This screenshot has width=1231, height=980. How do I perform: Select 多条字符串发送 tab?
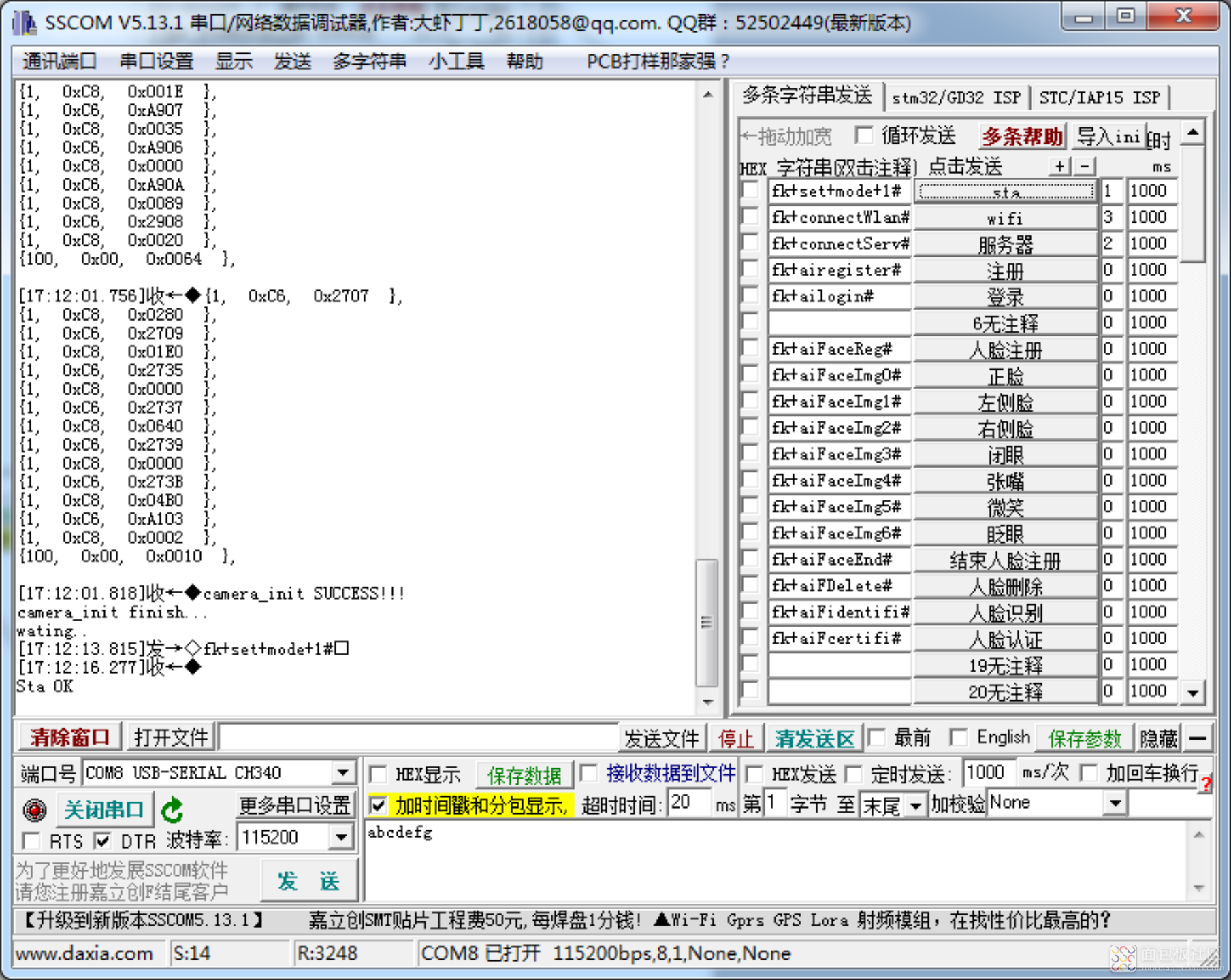(808, 95)
